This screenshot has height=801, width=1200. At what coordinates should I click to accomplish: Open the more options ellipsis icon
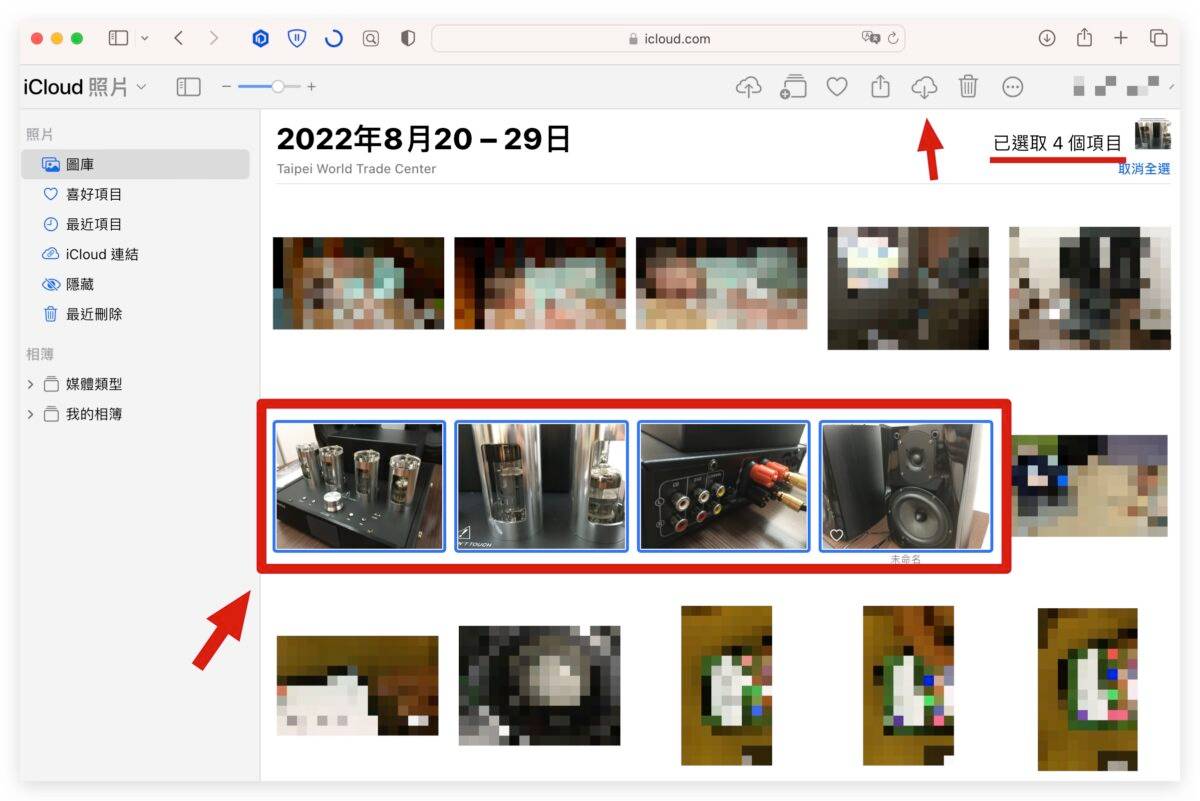[x=1013, y=87]
